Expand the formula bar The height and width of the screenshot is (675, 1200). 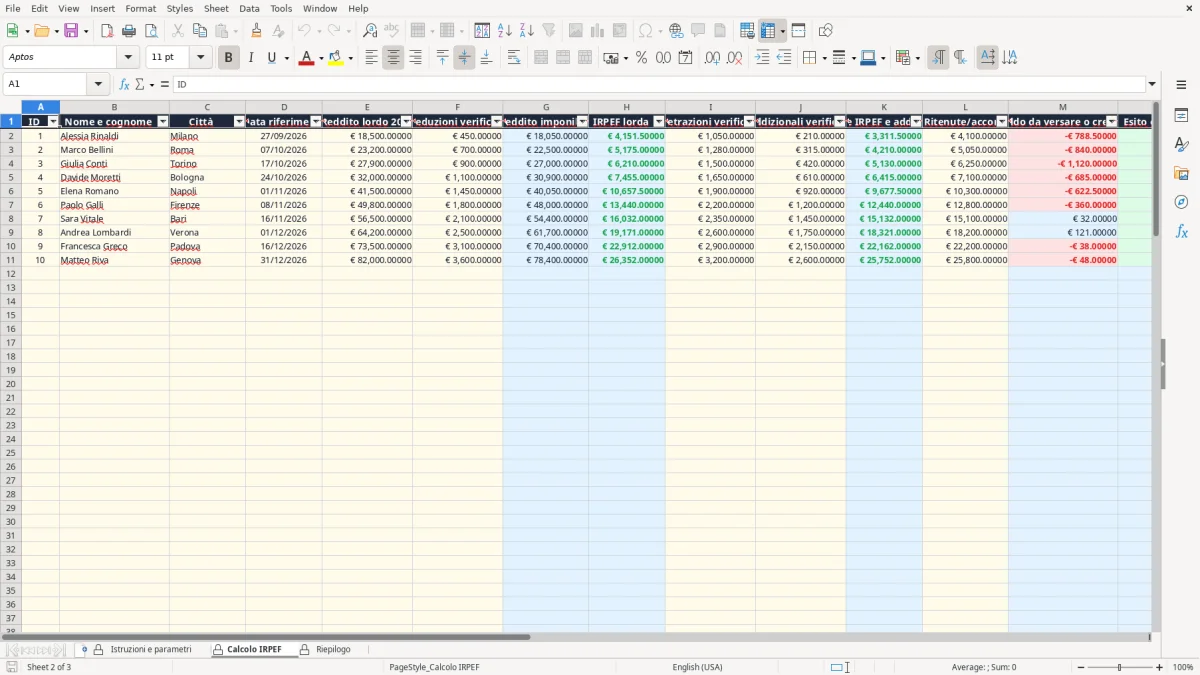[x=1152, y=85]
